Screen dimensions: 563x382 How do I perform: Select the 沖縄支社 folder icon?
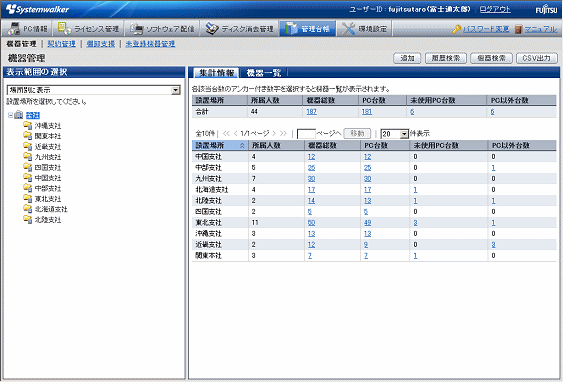28,125
